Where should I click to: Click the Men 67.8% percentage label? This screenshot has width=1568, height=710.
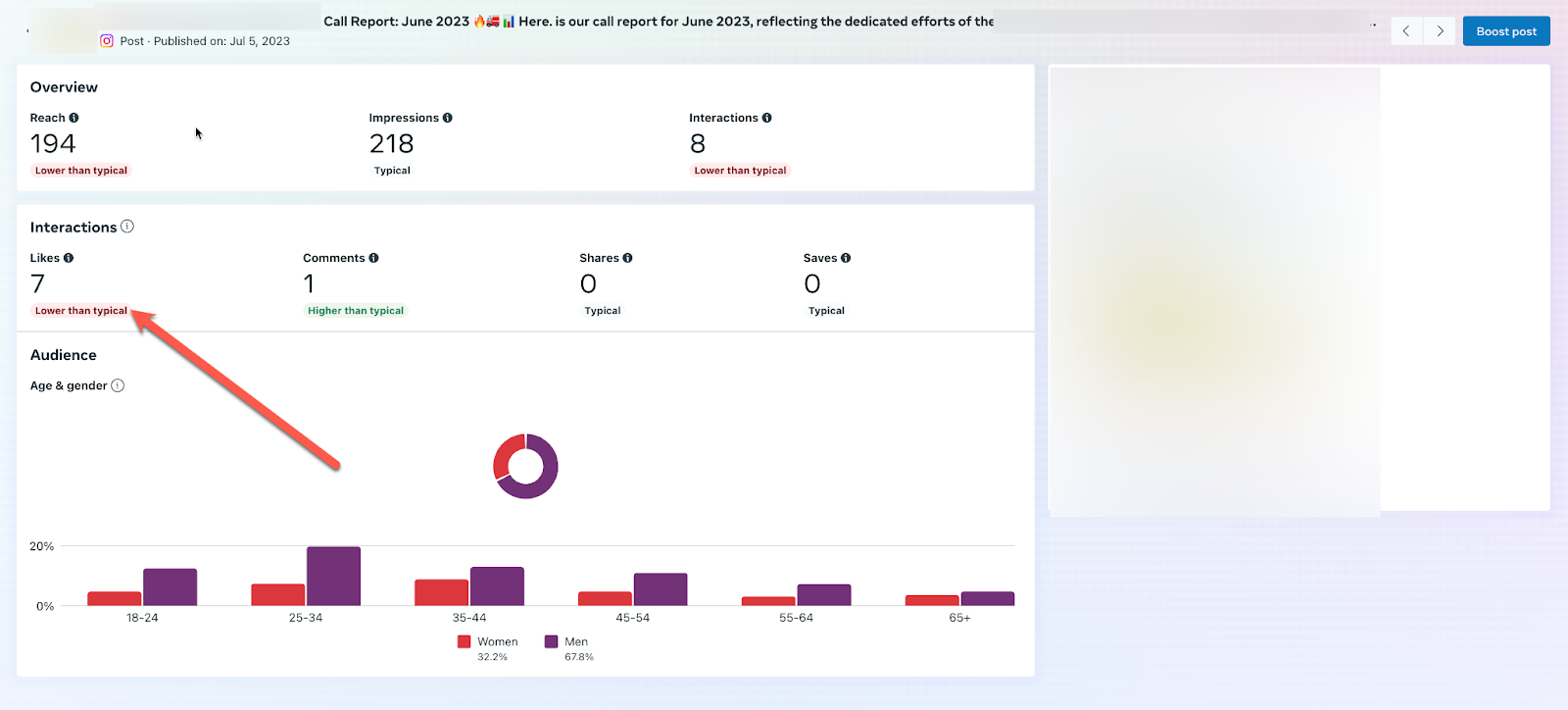point(579,657)
